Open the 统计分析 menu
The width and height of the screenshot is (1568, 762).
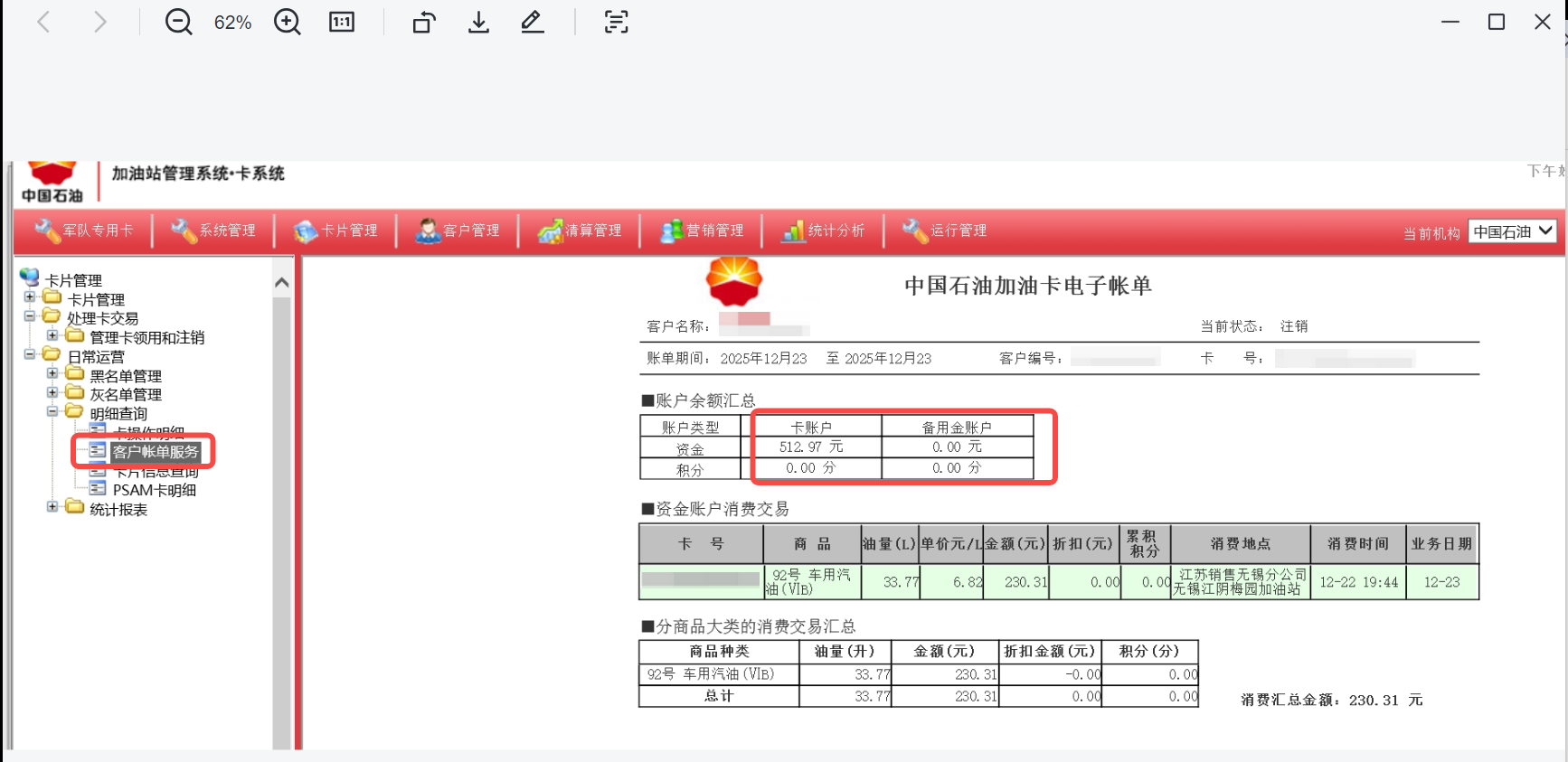pyautogui.click(x=824, y=230)
